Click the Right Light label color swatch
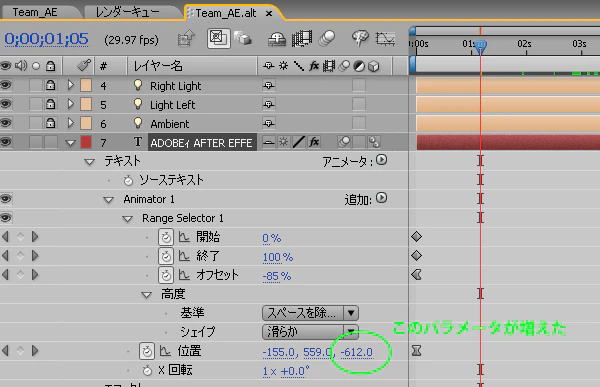600x387 pixels. 86,85
